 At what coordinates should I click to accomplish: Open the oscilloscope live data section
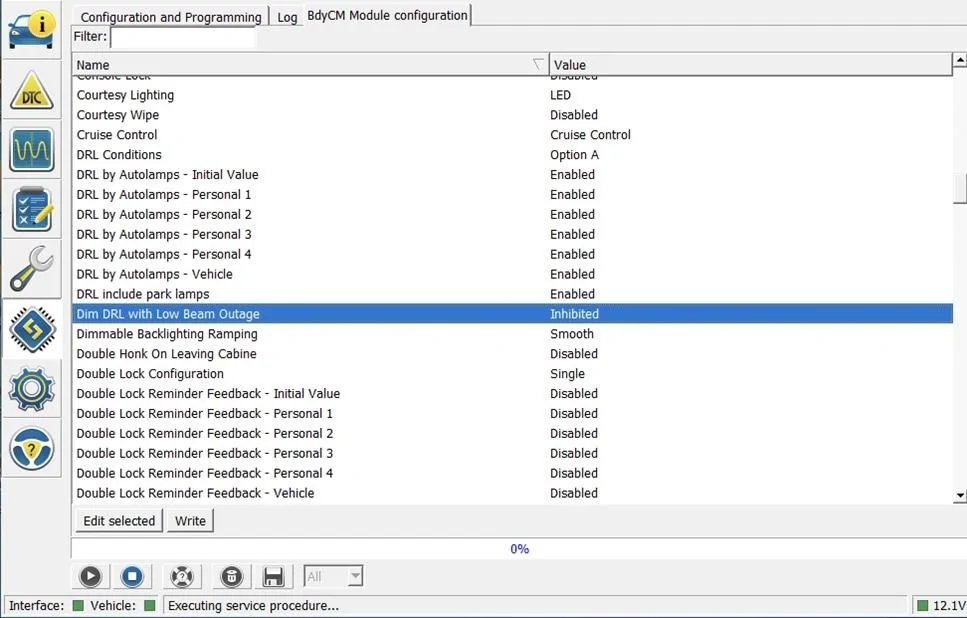point(32,150)
